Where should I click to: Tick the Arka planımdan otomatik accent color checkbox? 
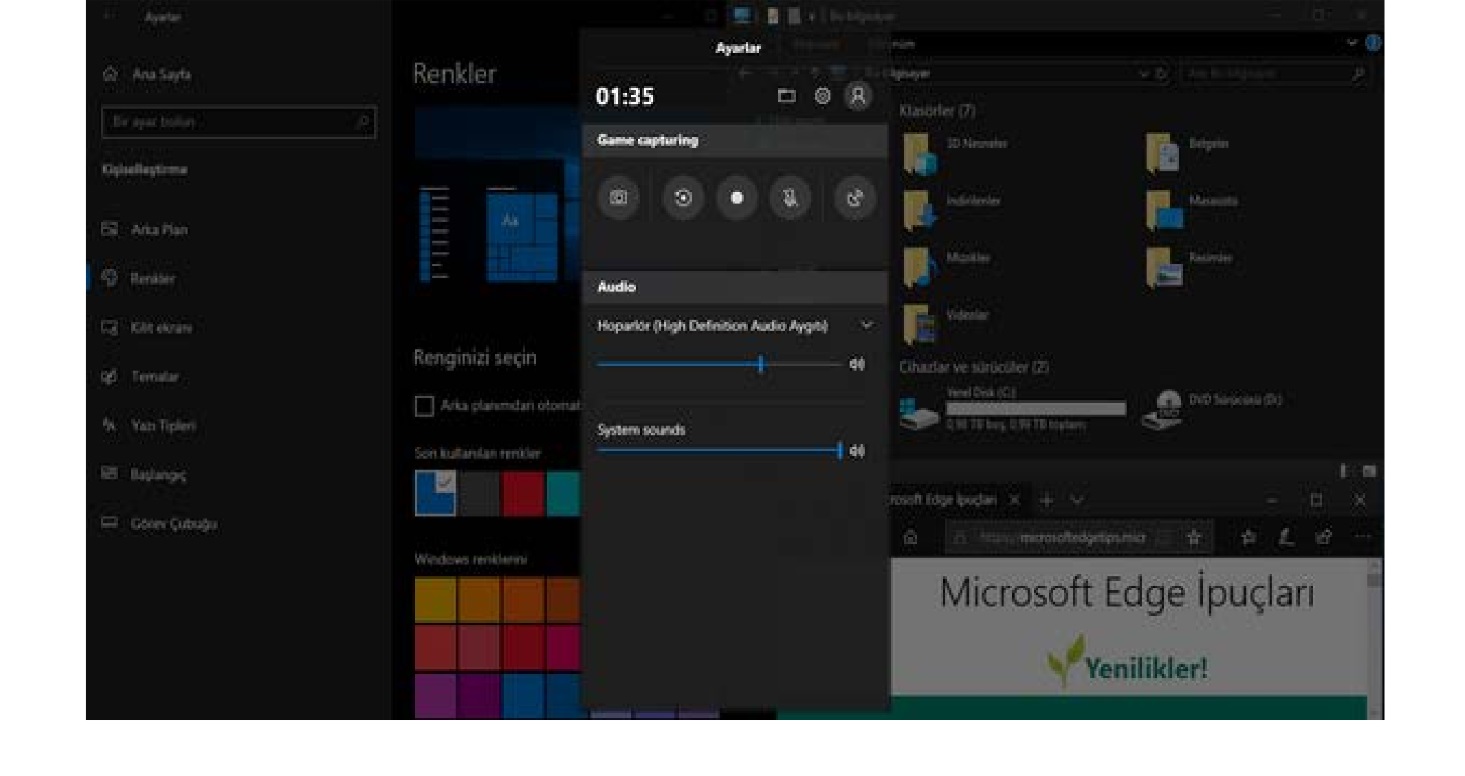(424, 406)
